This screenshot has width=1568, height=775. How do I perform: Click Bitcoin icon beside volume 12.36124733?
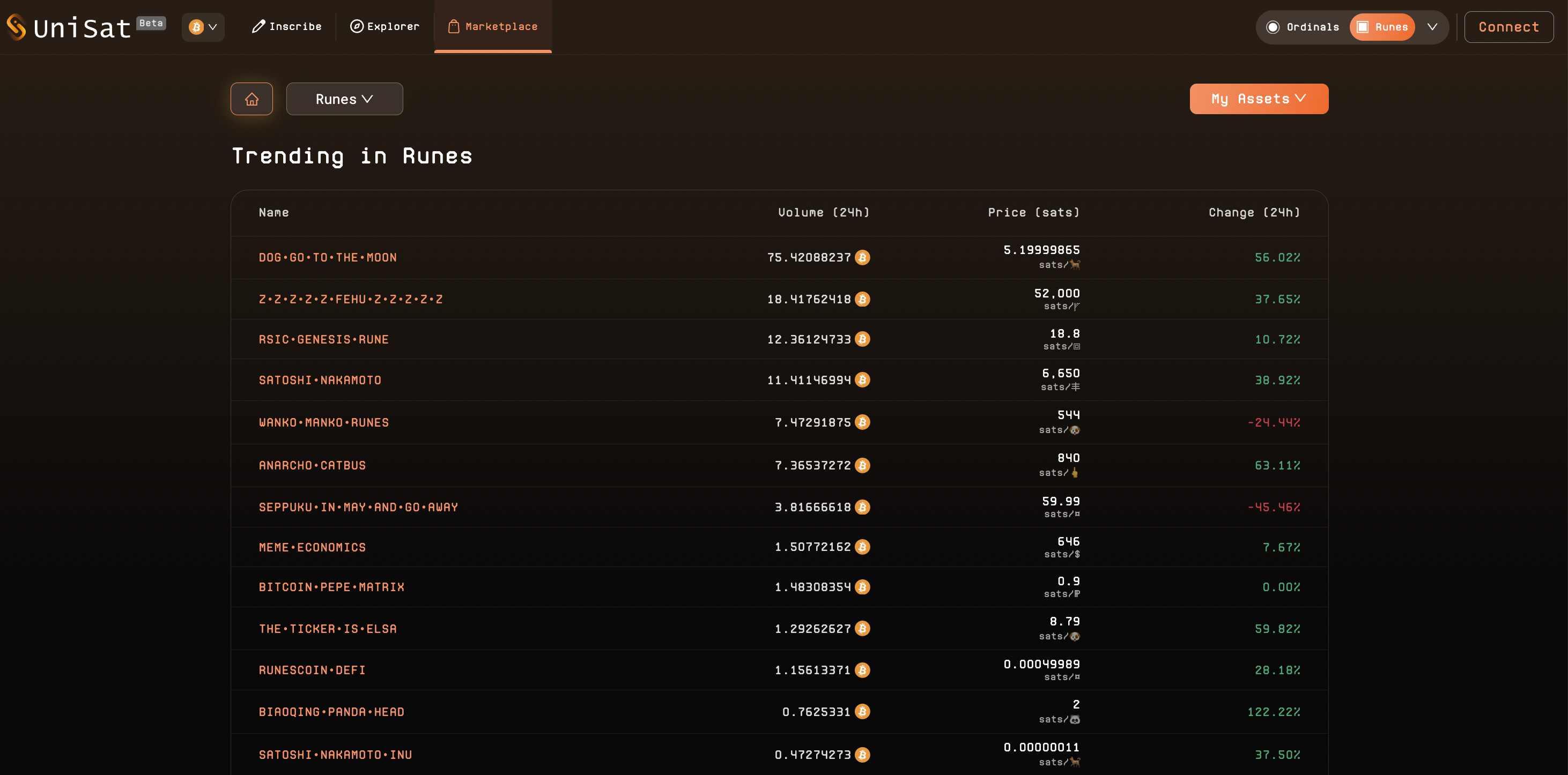862,339
